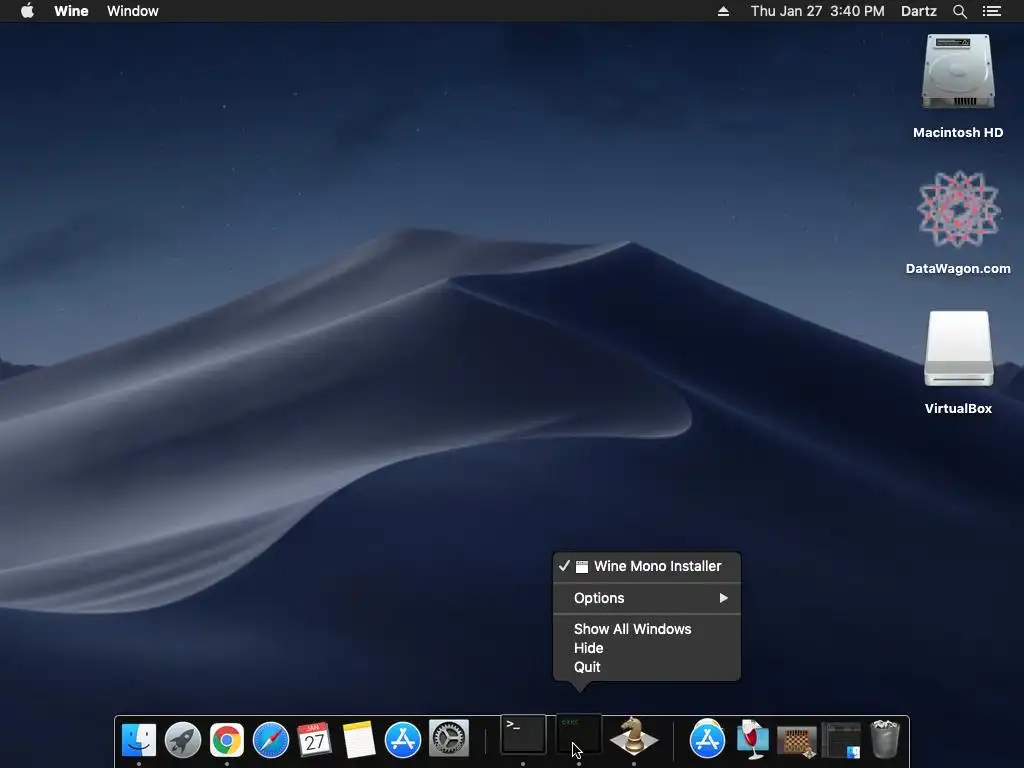Viewport: 1024px width, 768px height.
Task: Click the eject icon in menu bar
Action: tap(723, 11)
